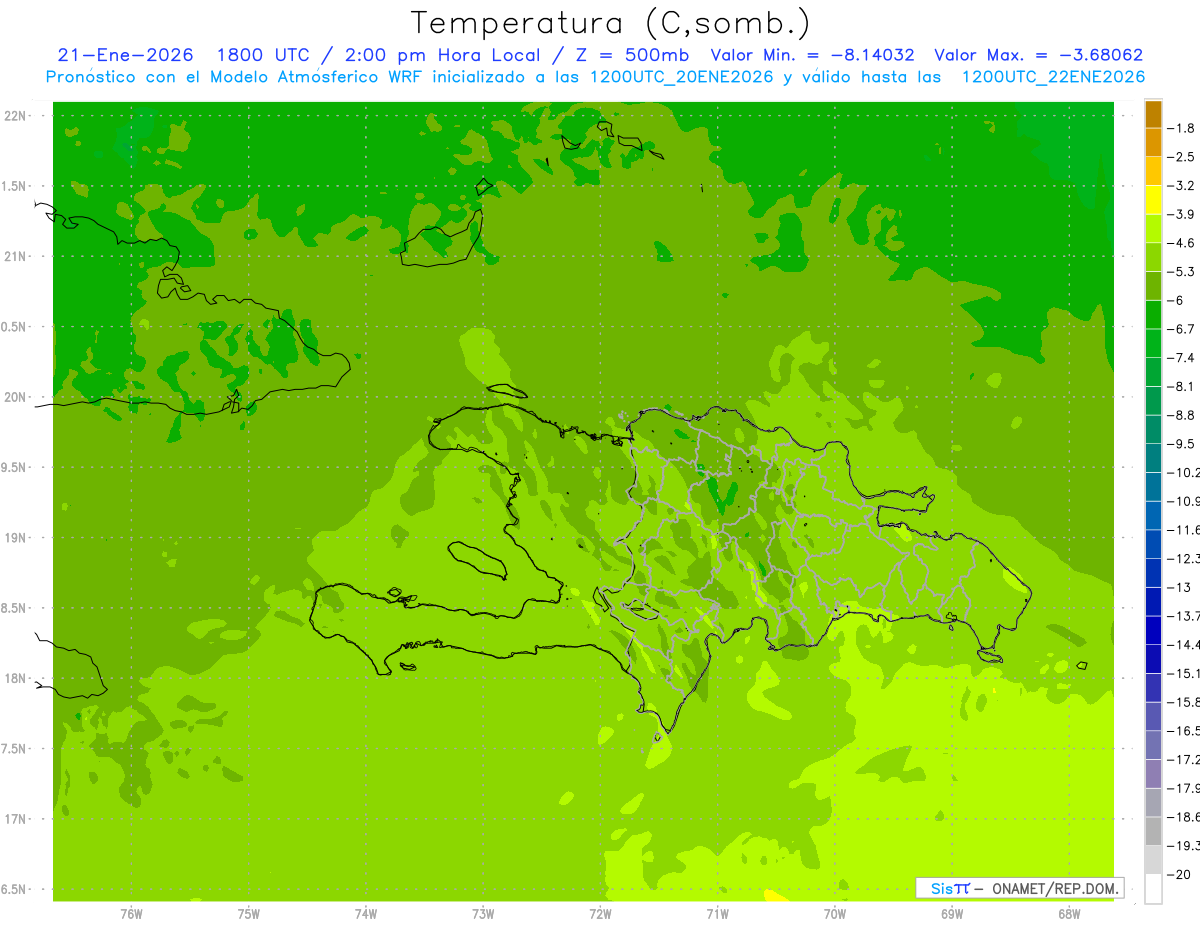Screen dimensions: 1200x927
Task: Select initialization time '1200UTC_20ENE2026'
Action: [682, 77]
